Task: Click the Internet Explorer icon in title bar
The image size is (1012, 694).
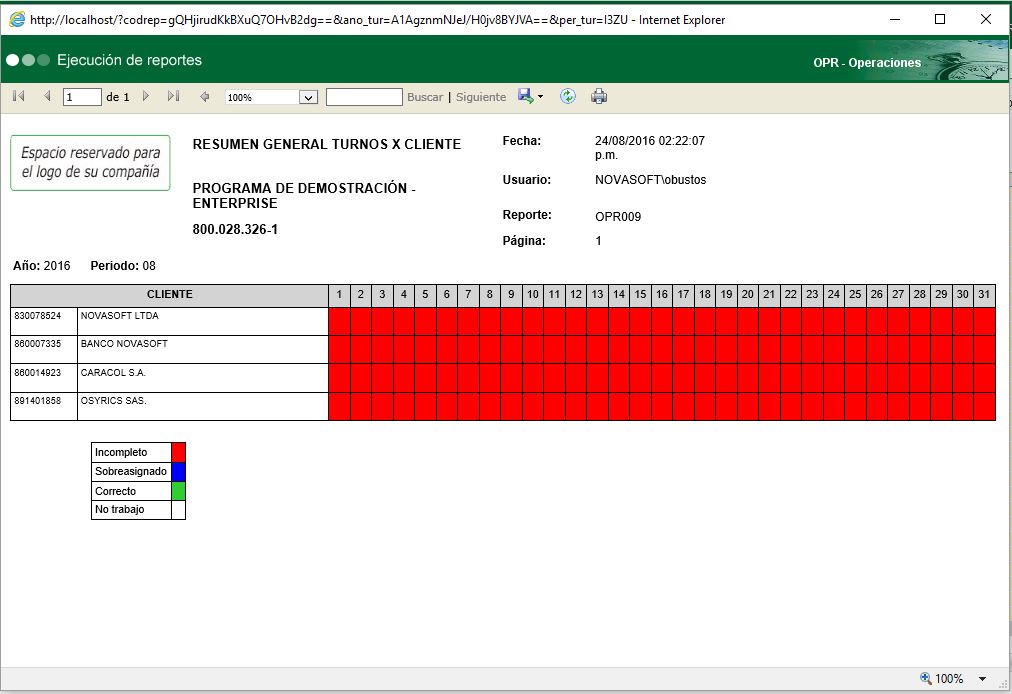Action: click(x=16, y=19)
